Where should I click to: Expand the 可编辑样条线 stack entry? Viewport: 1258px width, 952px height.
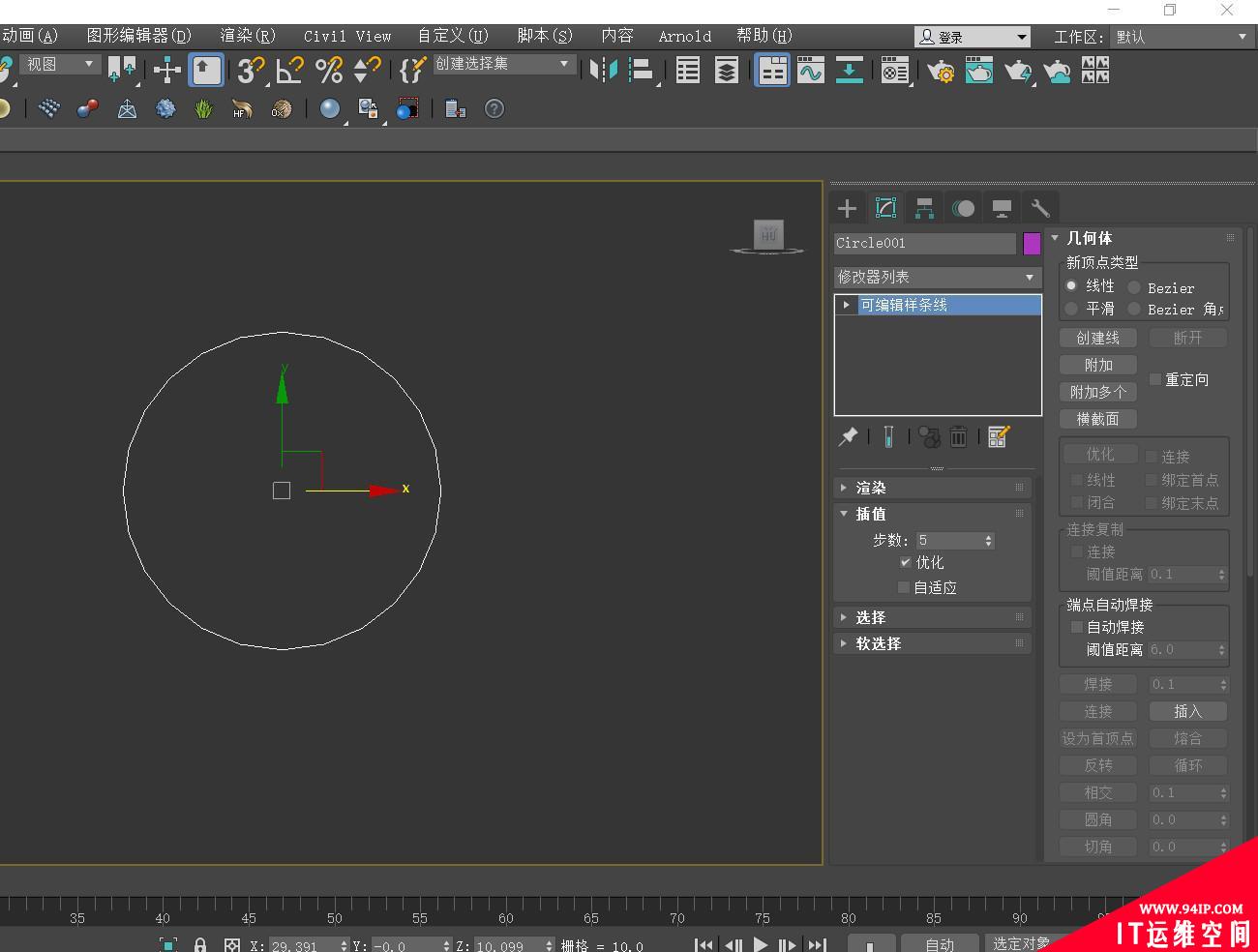[847, 305]
